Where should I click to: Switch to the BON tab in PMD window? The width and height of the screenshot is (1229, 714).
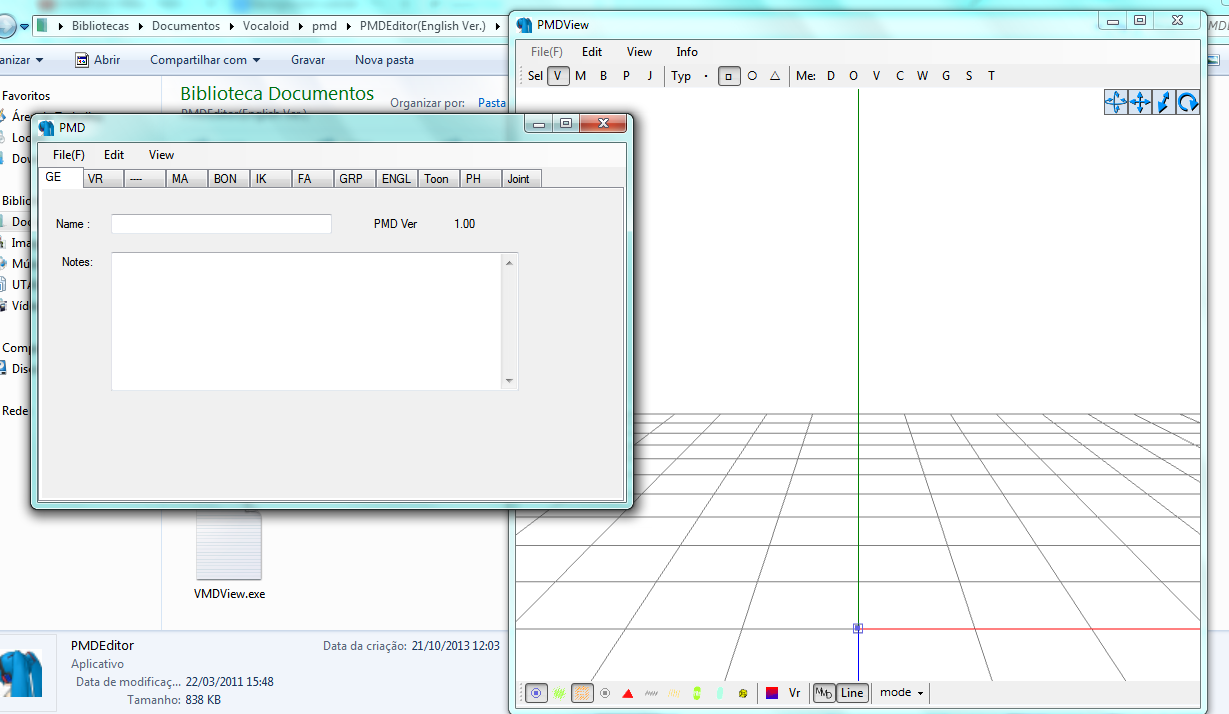[226, 178]
